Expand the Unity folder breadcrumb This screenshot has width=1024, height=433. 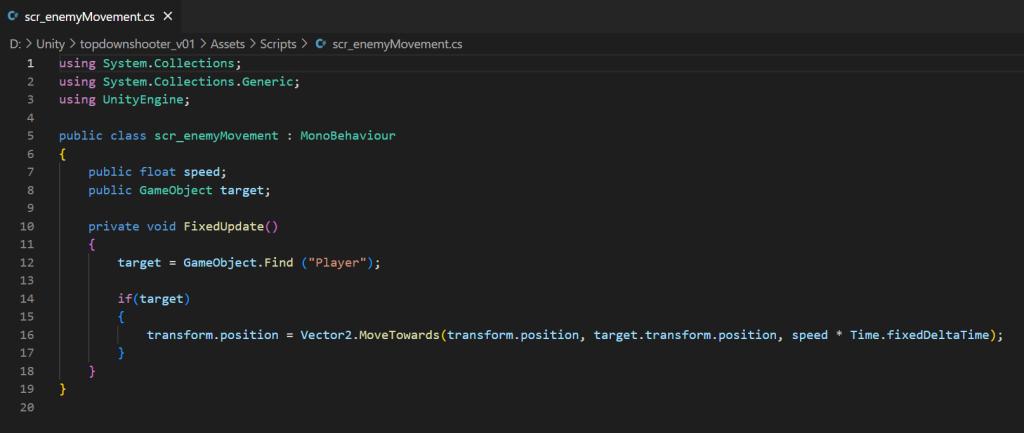(50, 44)
